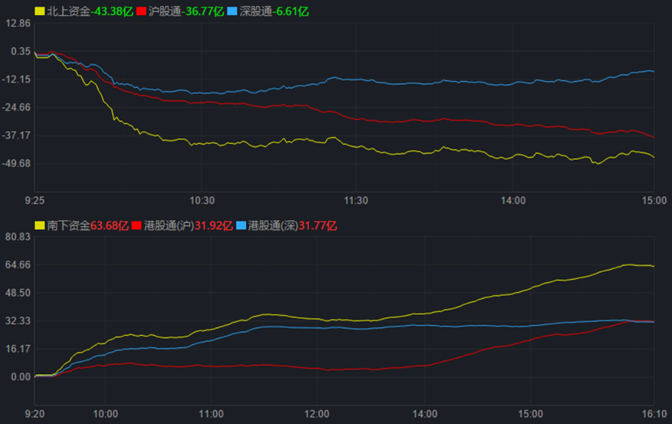Viewport: 672px width, 424px height.
Task: Click the red 港股通(沪) legend swatch
Action: tap(136, 226)
